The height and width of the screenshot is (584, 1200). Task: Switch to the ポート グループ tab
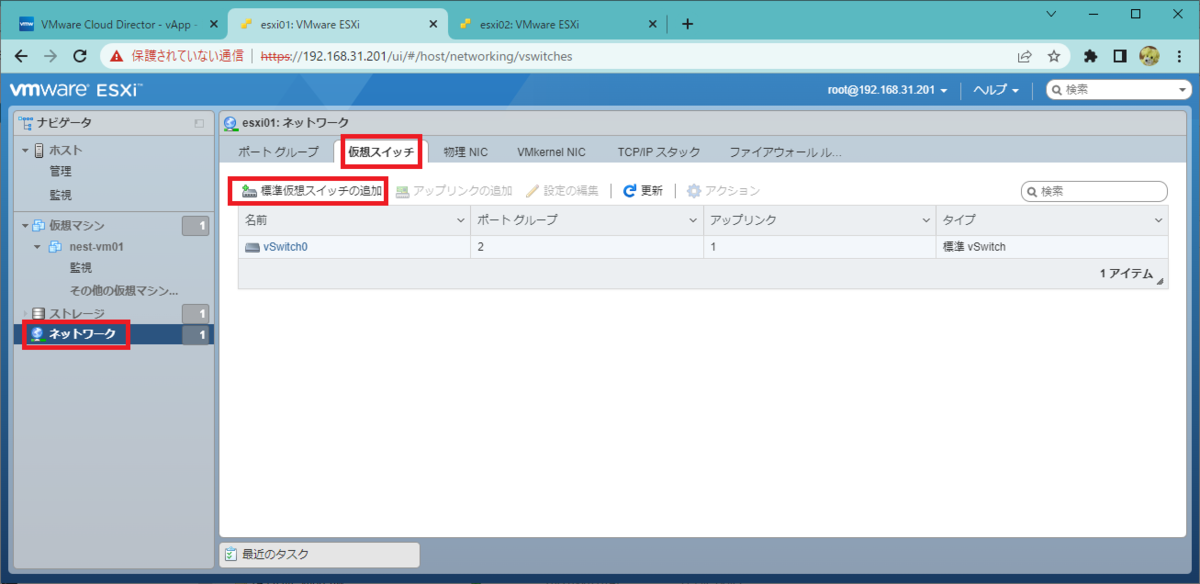tap(278, 152)
